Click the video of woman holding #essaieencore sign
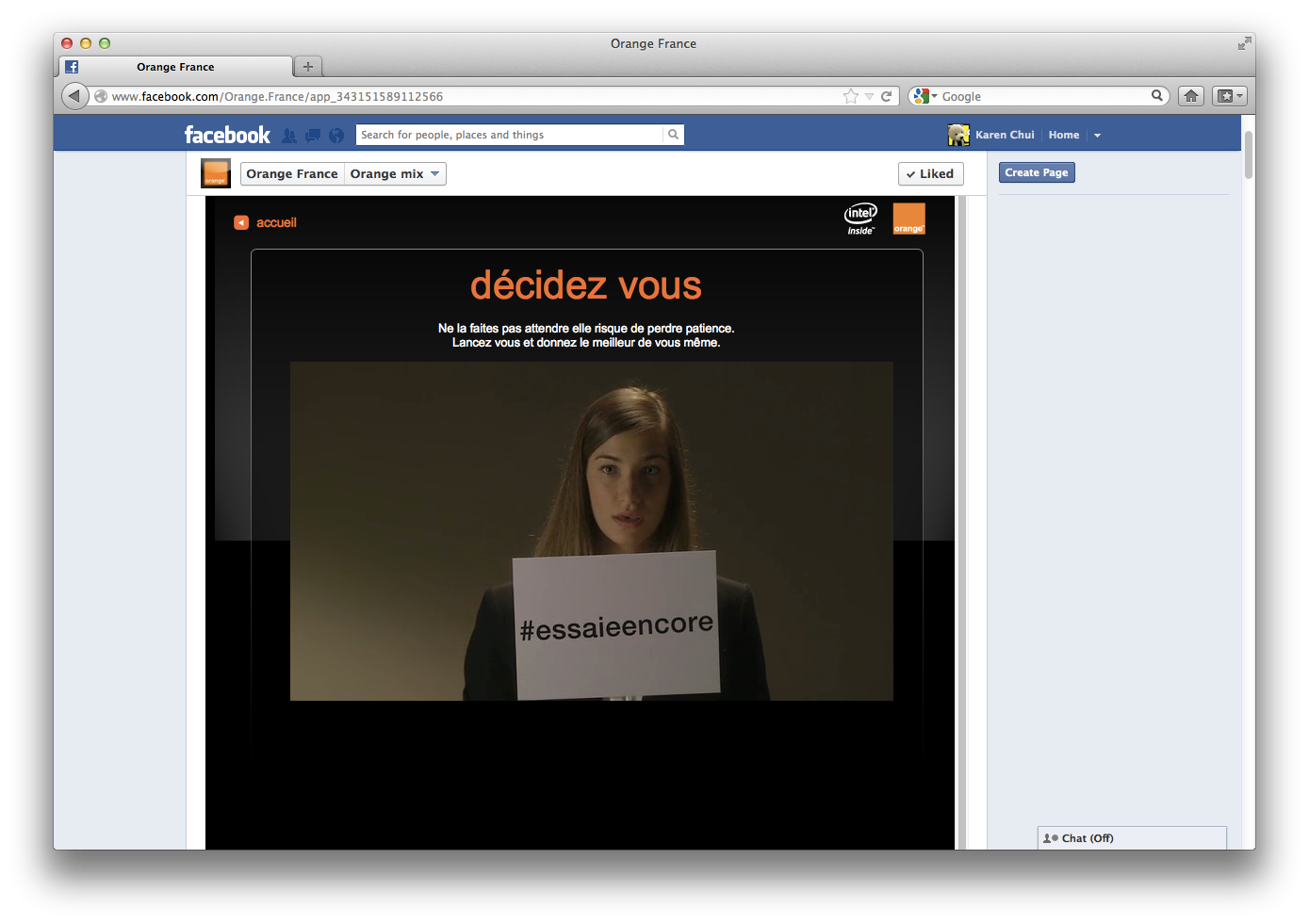This screenshot has width=1309, height=924. 592,531
